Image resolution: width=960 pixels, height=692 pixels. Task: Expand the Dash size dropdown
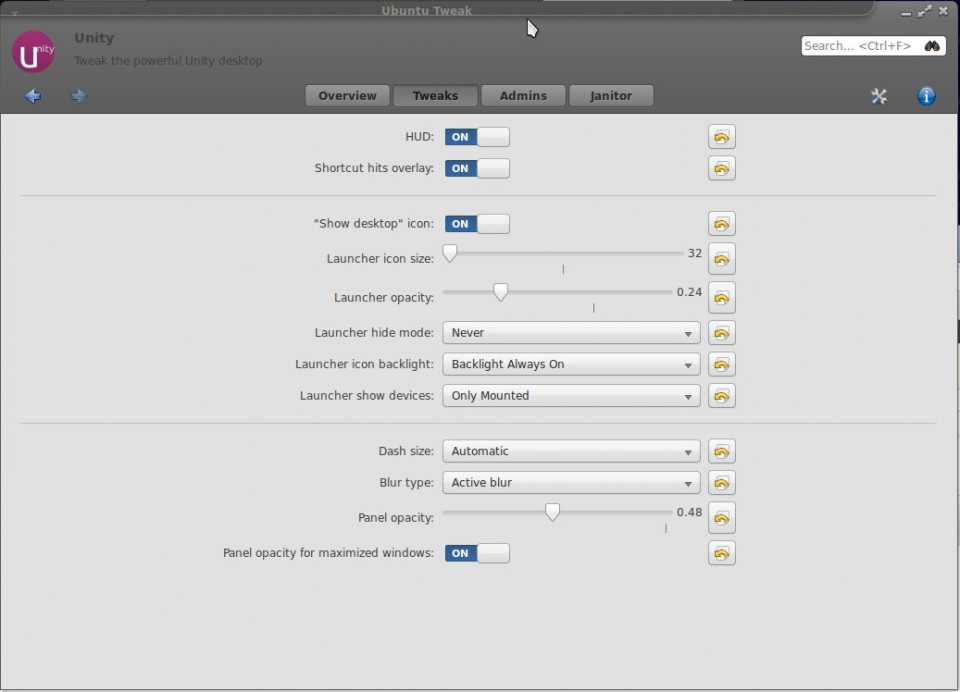(x=571, y=451)
